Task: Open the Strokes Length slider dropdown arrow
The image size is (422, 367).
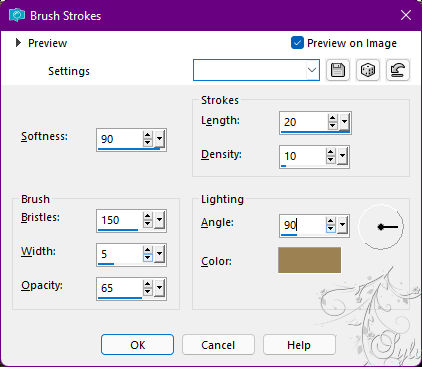Action: click(344, 122)
